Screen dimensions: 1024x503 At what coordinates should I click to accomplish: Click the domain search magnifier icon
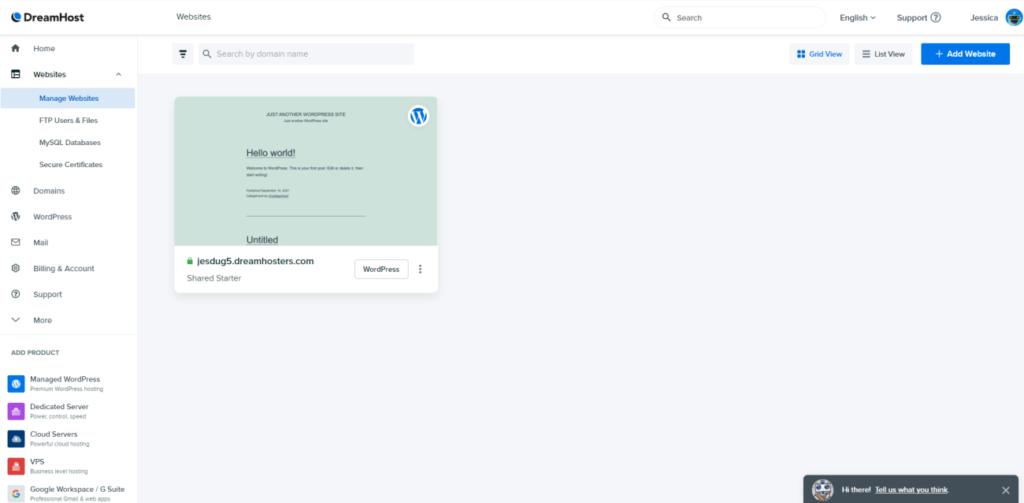pyautogui.click(x=207, y=54)
